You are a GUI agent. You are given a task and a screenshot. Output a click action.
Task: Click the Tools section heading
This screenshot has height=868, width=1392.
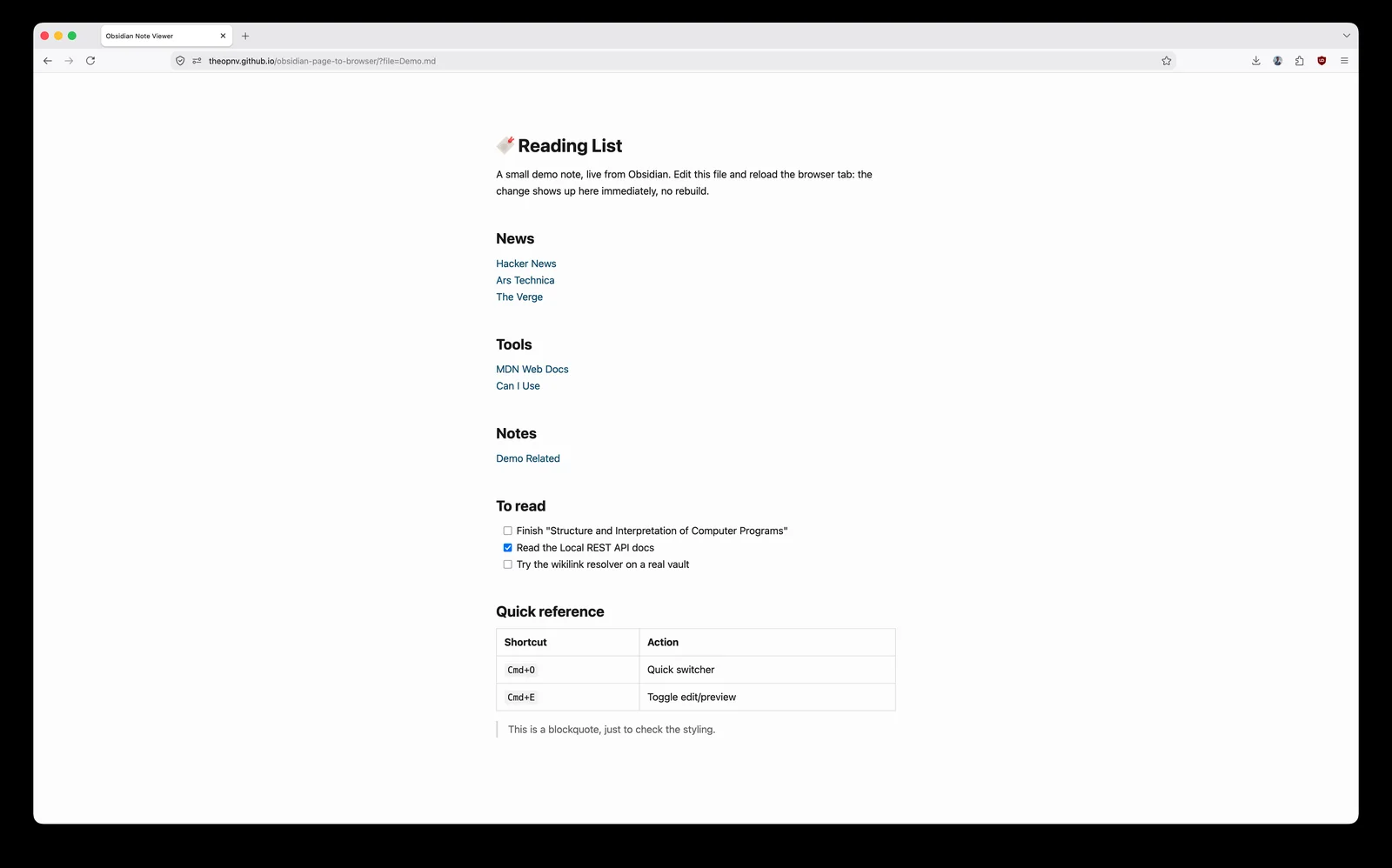514,344
